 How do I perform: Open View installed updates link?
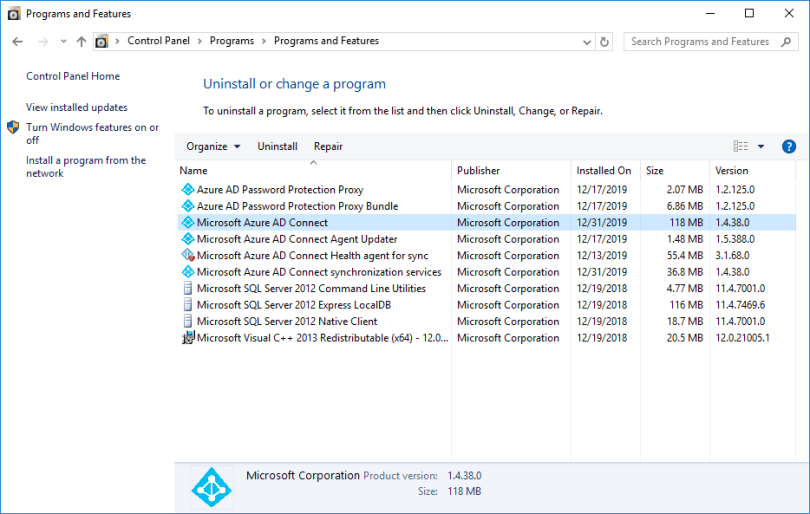coord(77,107)
